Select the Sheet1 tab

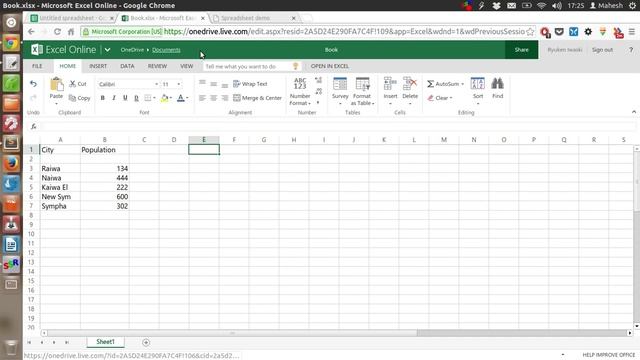(105, 342)
